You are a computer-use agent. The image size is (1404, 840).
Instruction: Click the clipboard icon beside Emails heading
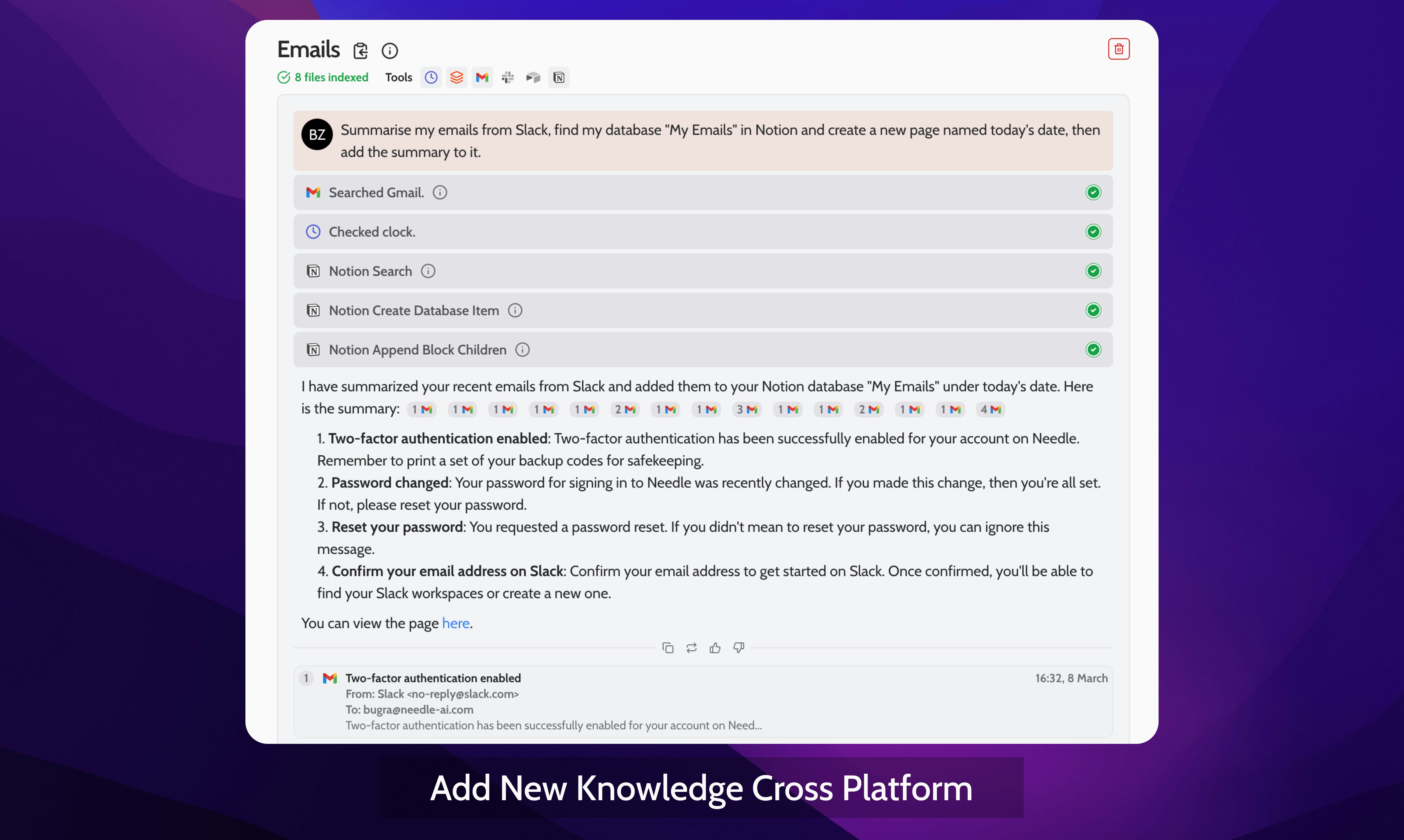361,51
